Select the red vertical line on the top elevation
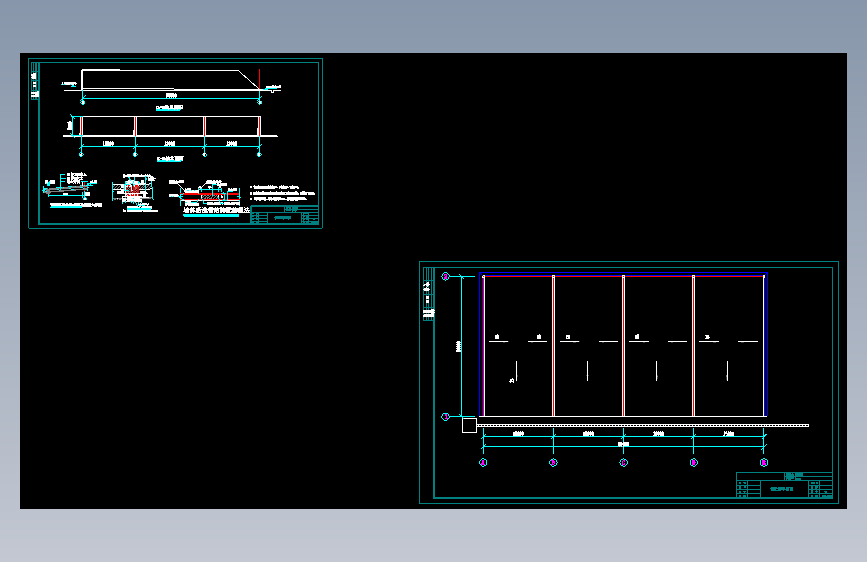 (x=259, y=79)
